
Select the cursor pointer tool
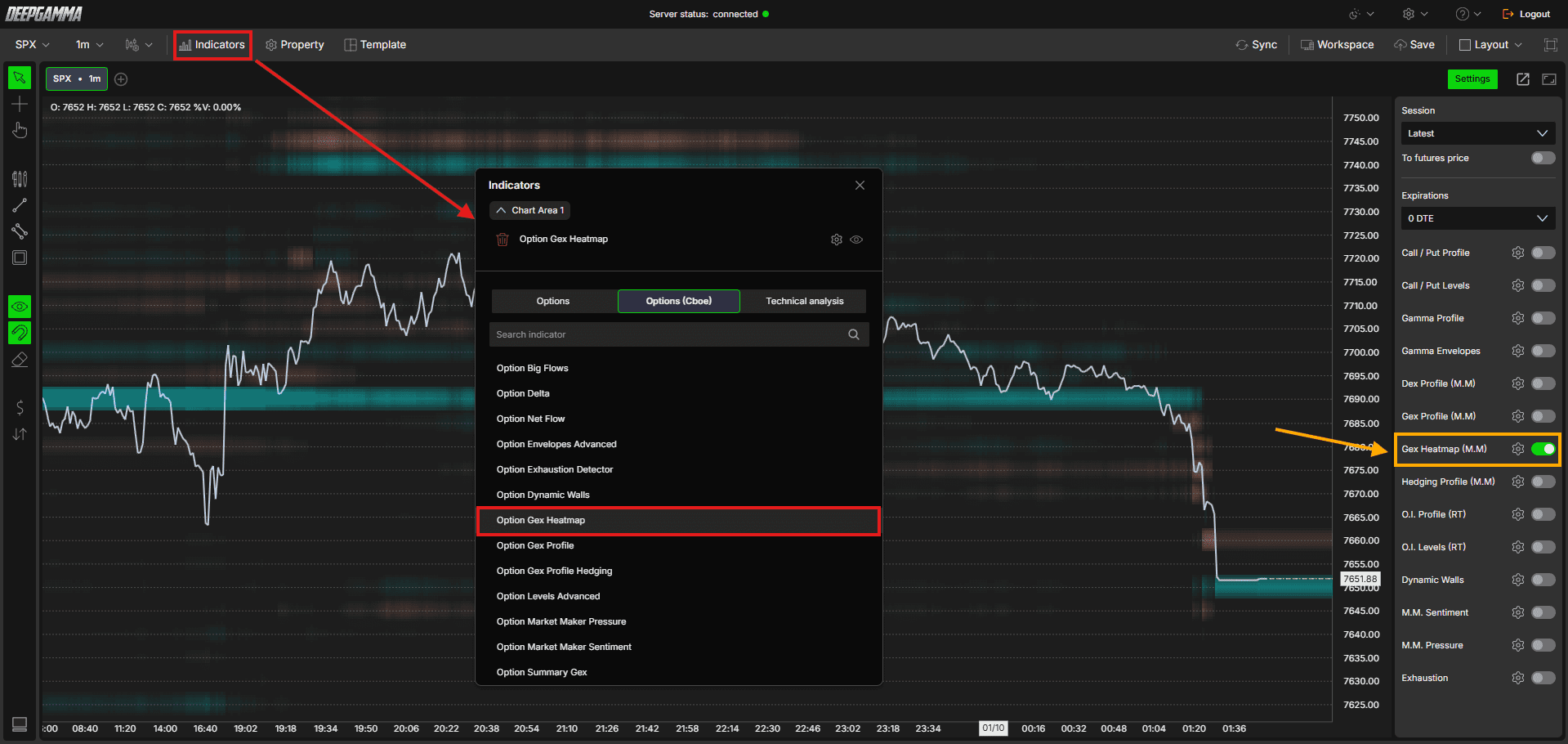20,78
